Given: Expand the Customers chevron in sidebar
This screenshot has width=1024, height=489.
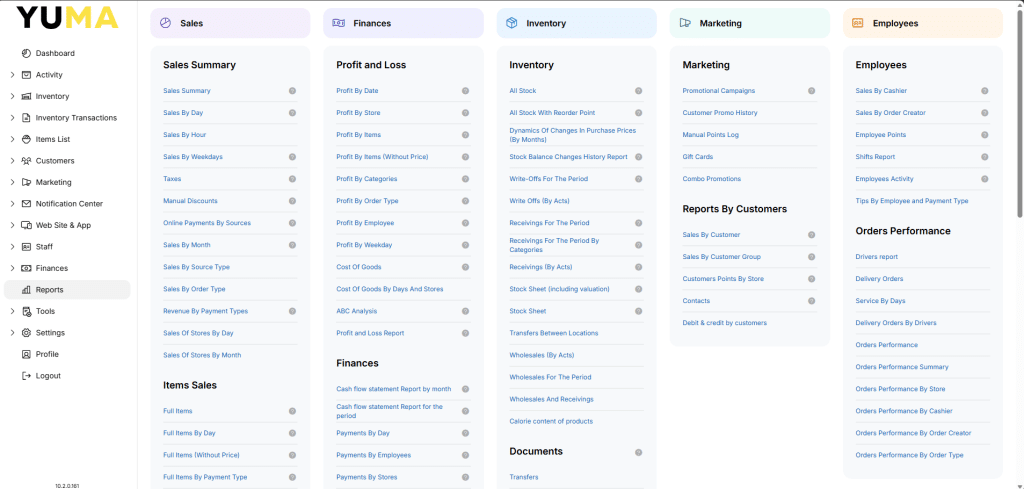Looking at the screenshot, I should [x=12, y=161].
